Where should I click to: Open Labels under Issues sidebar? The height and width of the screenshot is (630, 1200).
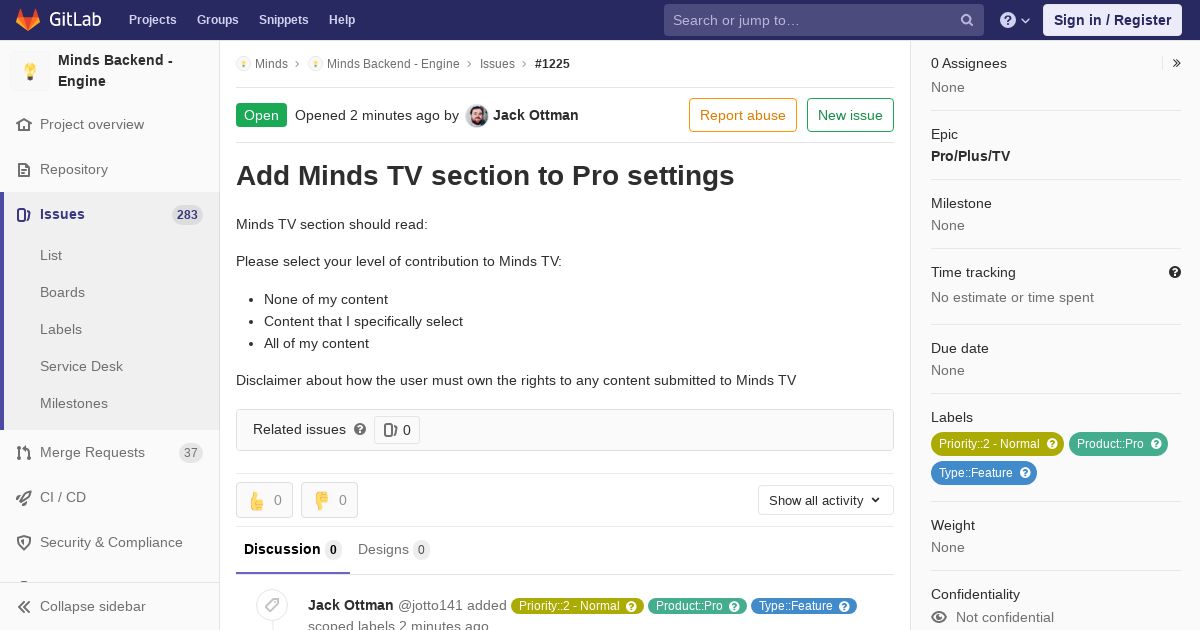pyautogui.click(x=61, y=330)
